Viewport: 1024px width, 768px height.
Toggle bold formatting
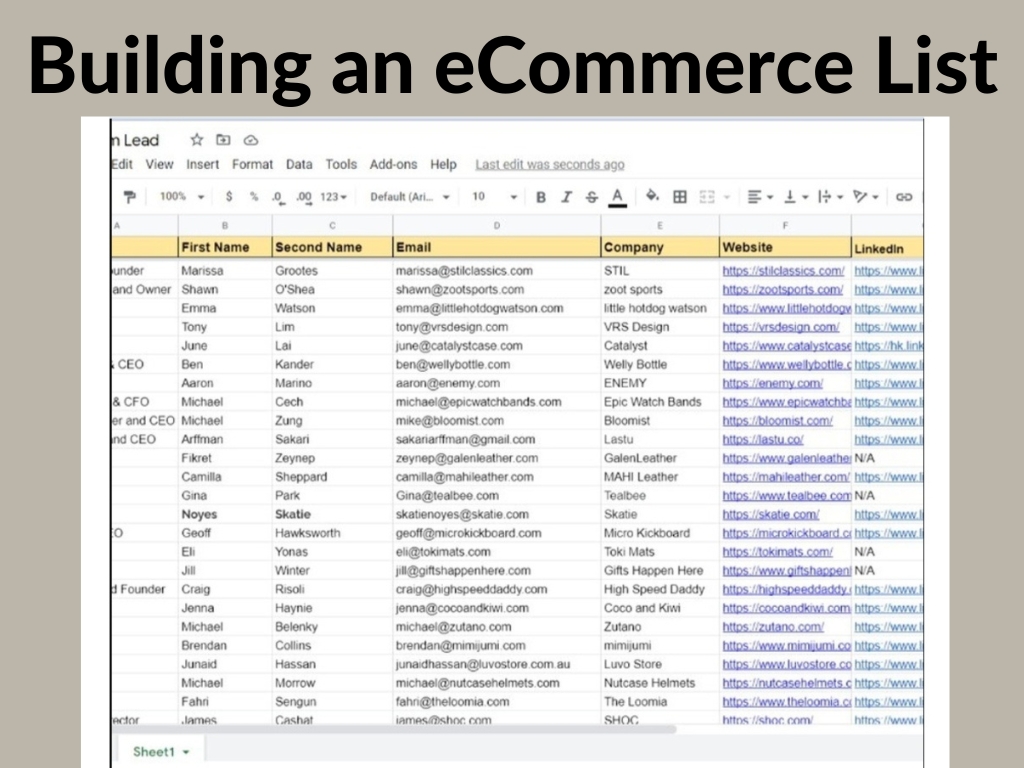click(x=541, y=197)
